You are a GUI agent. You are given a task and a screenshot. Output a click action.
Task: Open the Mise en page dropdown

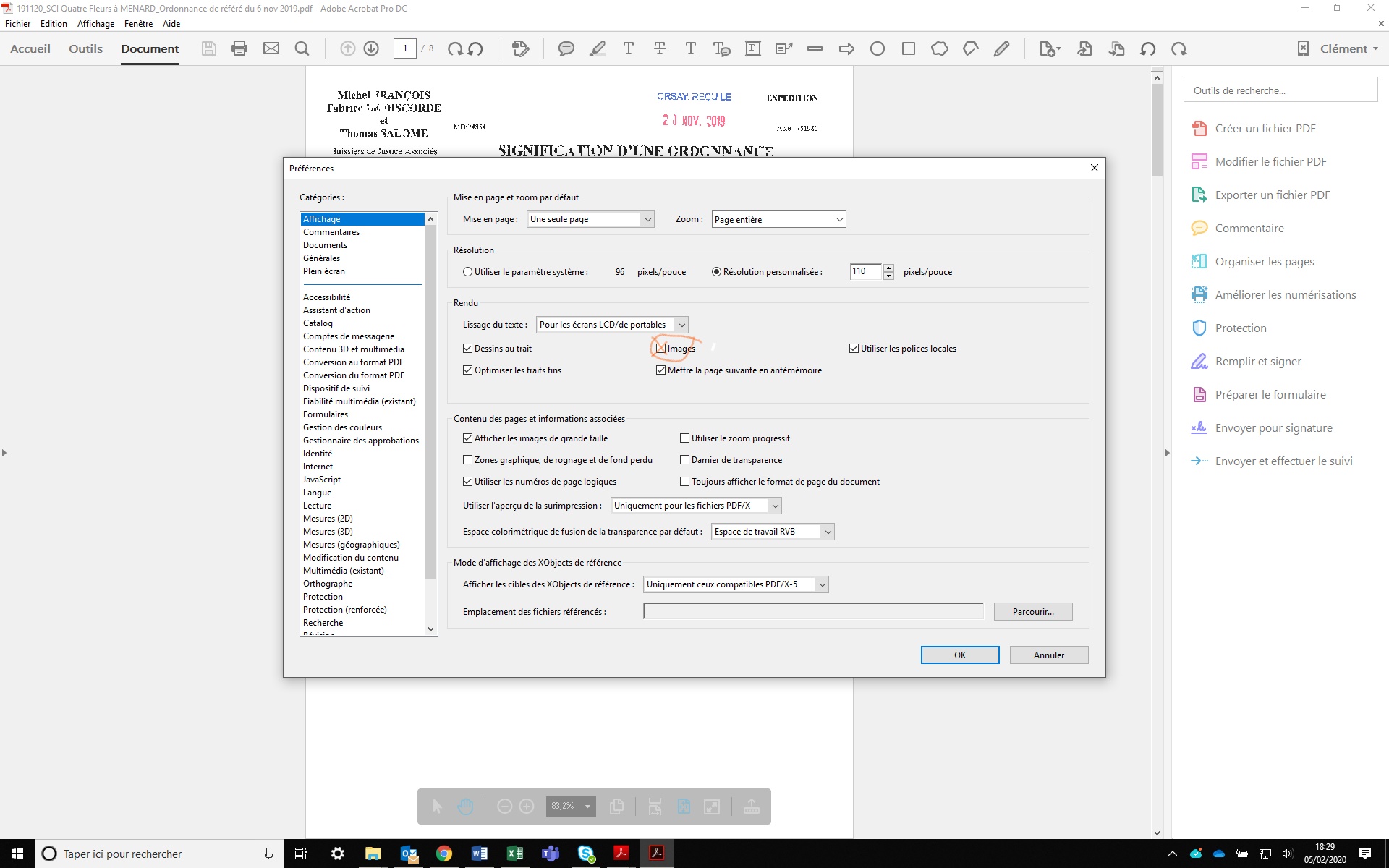647,218
